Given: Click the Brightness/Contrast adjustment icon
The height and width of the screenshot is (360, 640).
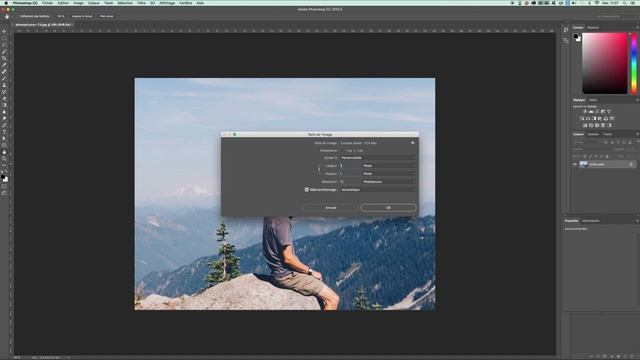Looking at the screenshot, I should click(585, 111).
